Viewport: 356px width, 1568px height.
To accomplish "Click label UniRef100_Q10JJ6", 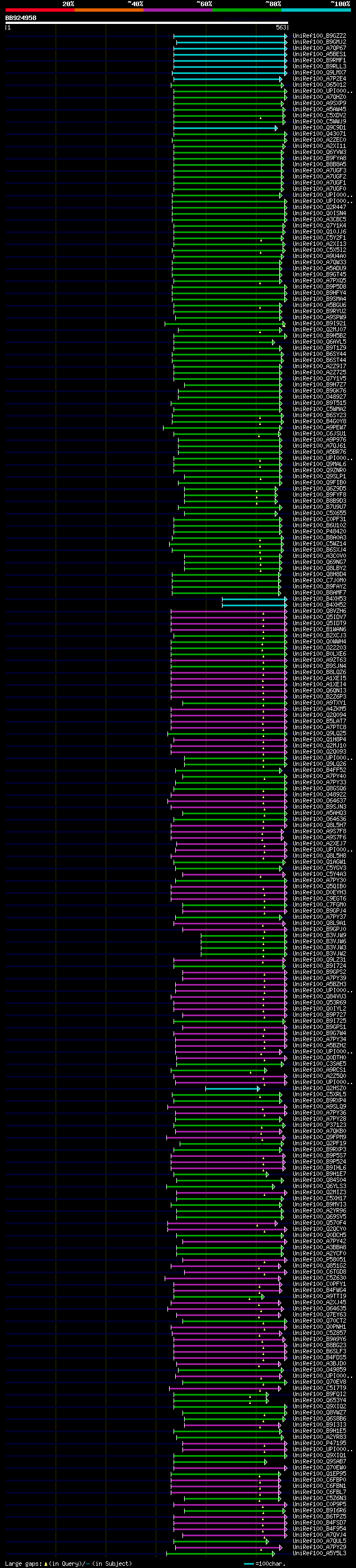I will (319, 231).
